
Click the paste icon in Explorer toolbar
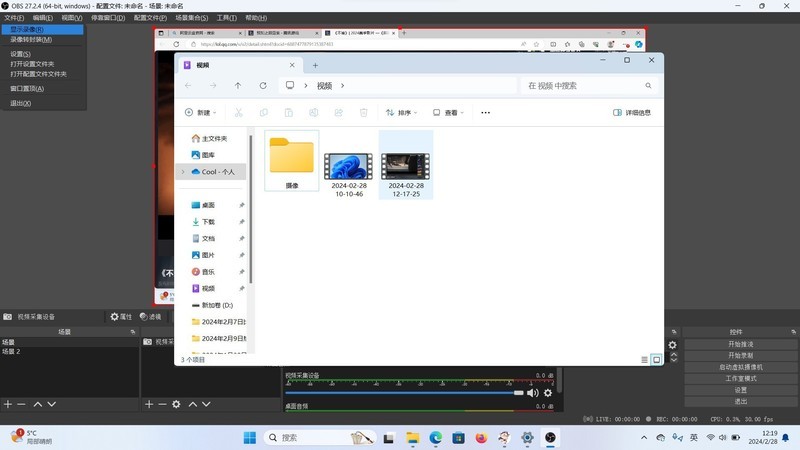pos(288,113)
